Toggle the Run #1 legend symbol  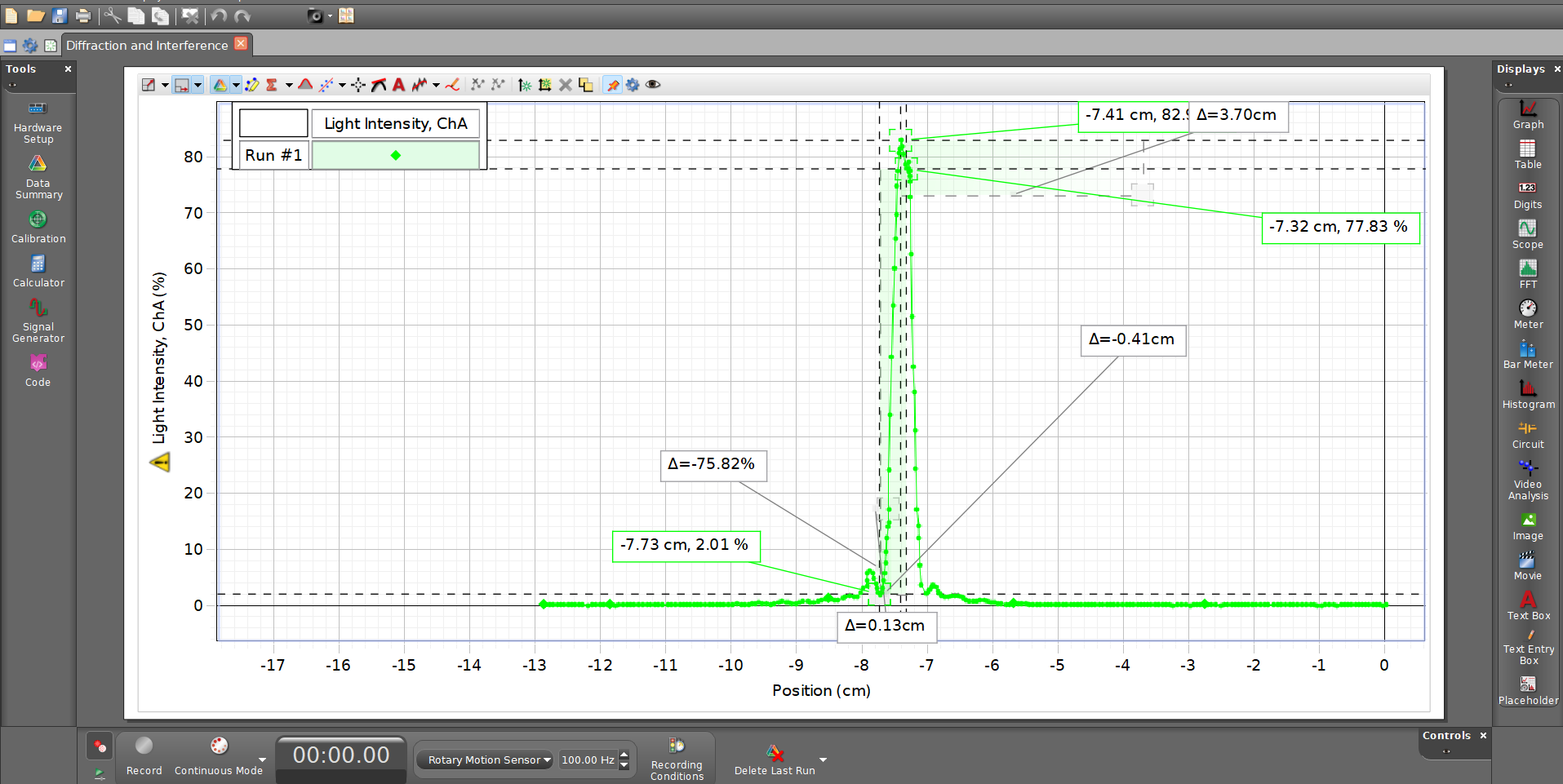[396, 155]
